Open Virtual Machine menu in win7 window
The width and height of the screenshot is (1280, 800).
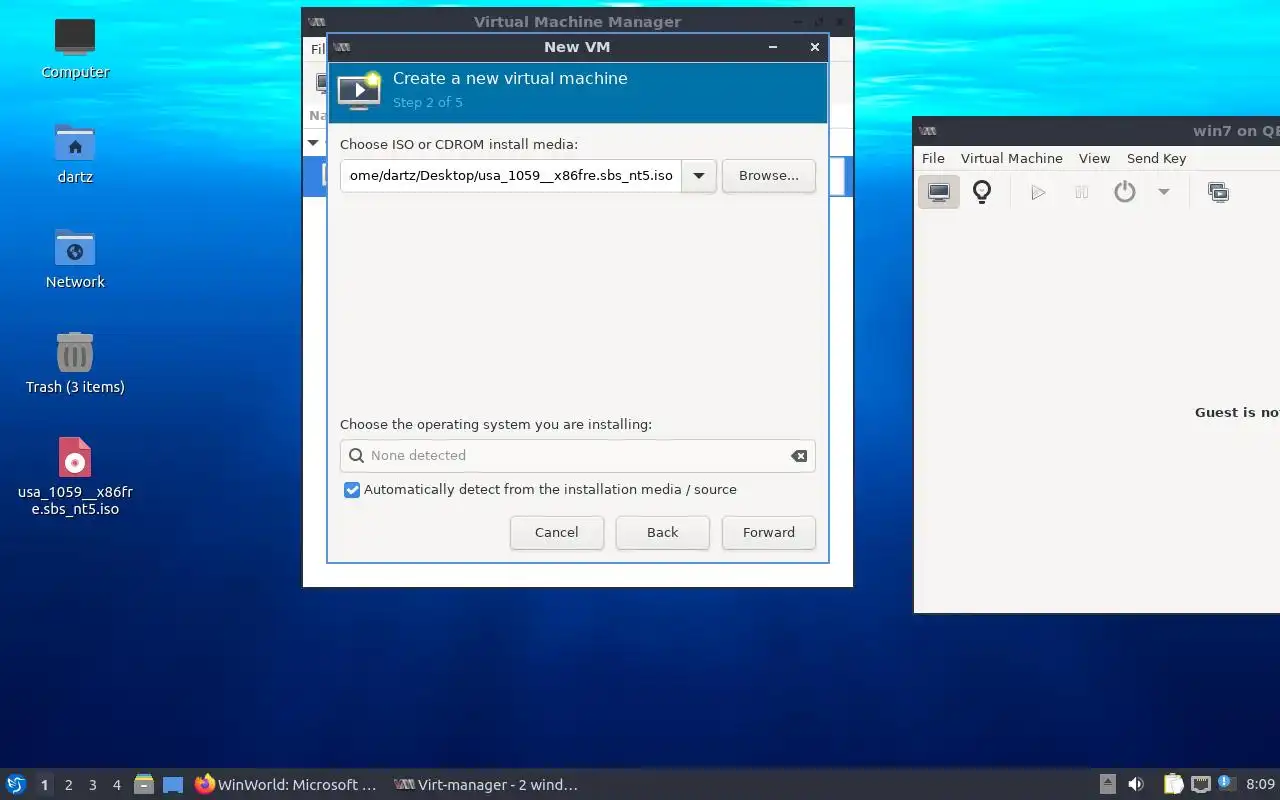[1011, 158]
